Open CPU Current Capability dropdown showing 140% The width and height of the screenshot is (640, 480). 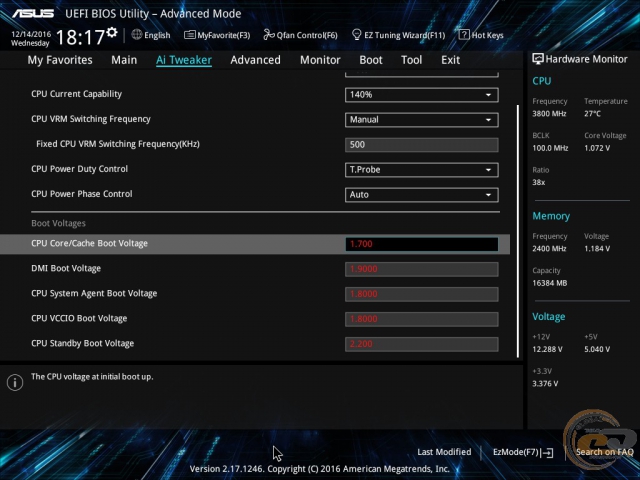click(x=422, y=95)
